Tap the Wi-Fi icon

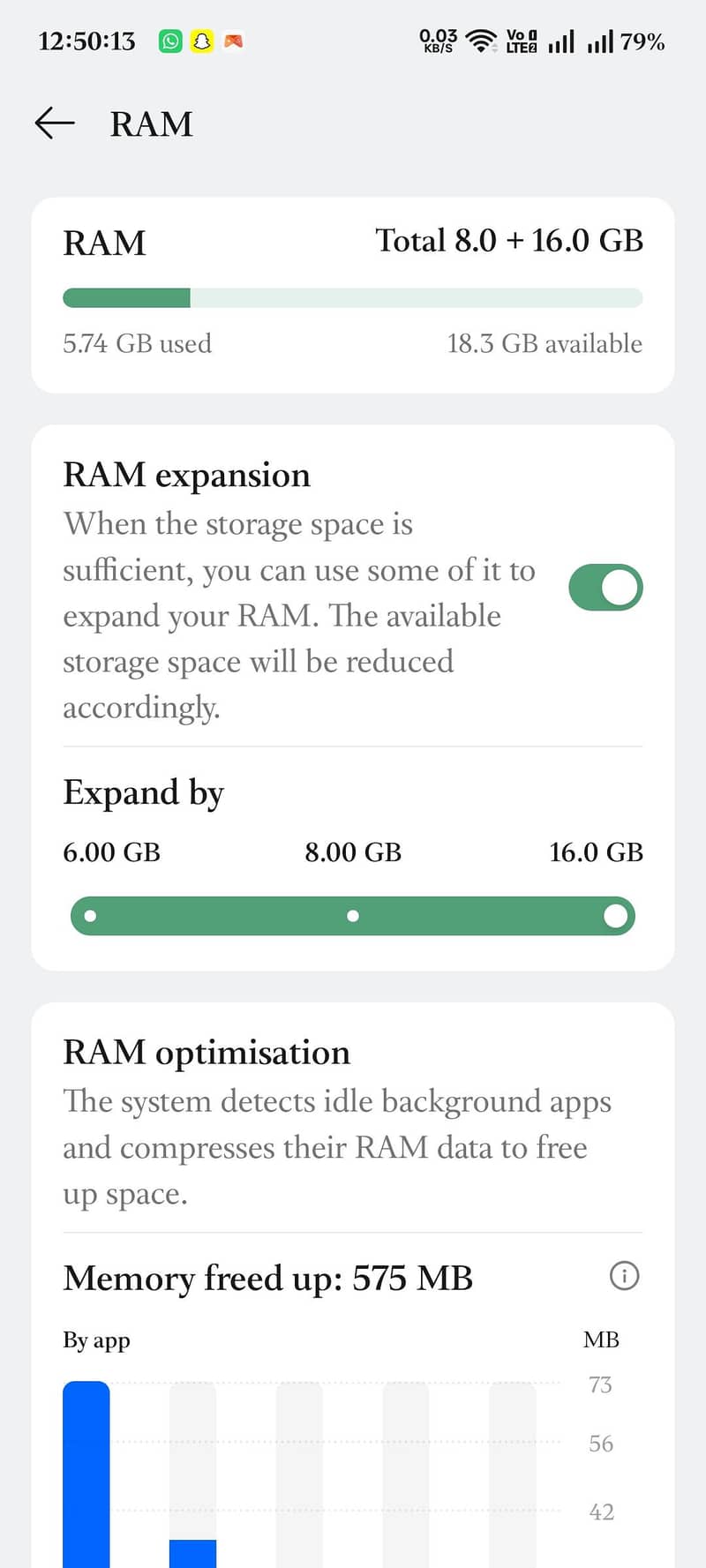click(480, 39)
